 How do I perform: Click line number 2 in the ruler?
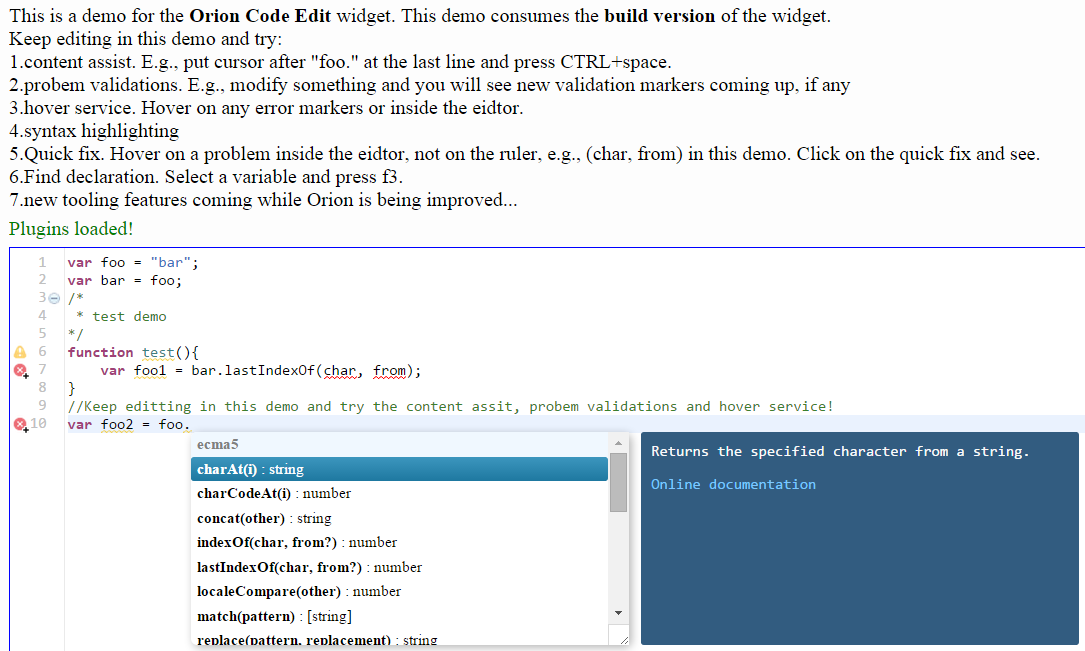(42, 279)
